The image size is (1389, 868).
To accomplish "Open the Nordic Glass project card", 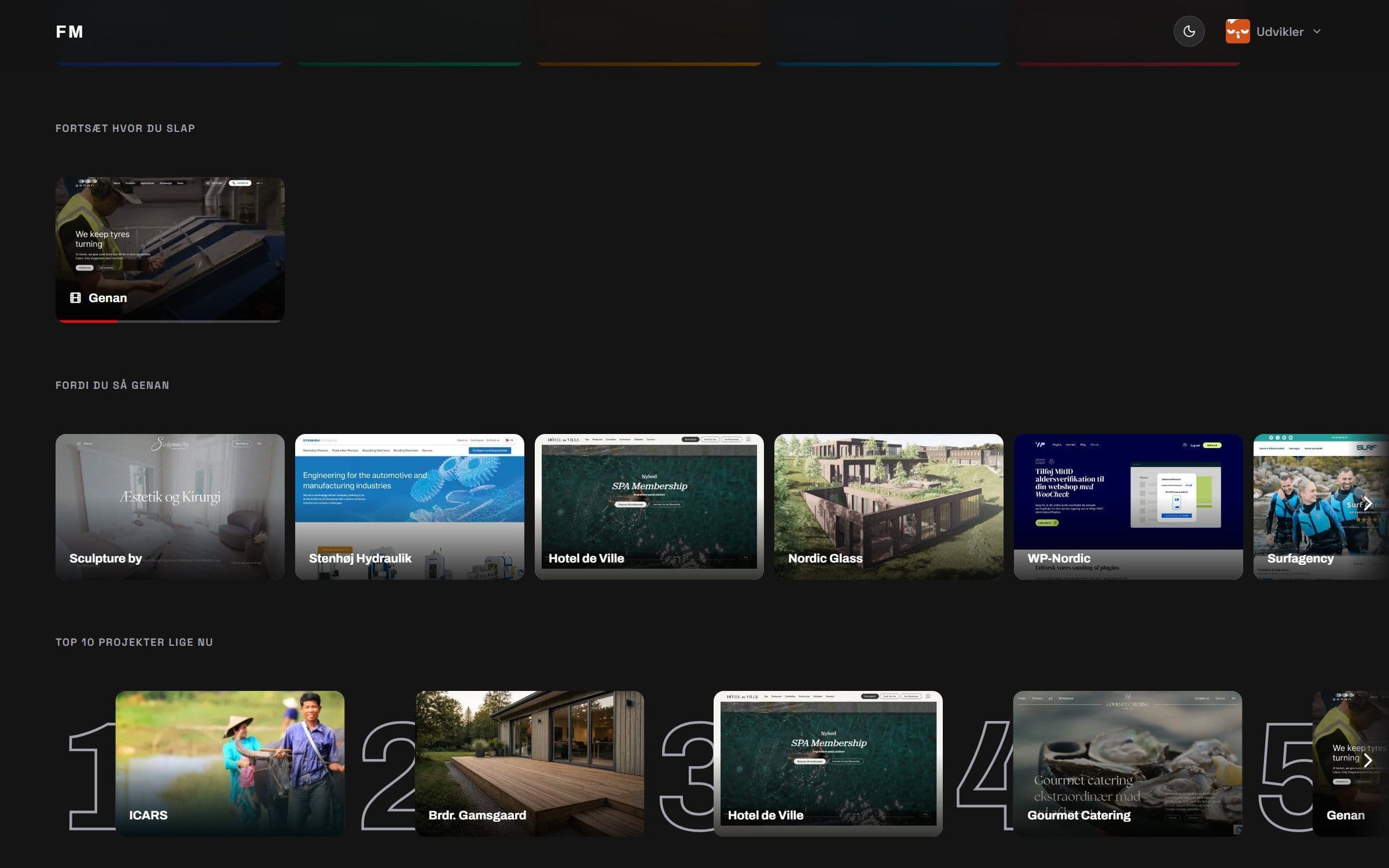I will [x=889, y=506].
